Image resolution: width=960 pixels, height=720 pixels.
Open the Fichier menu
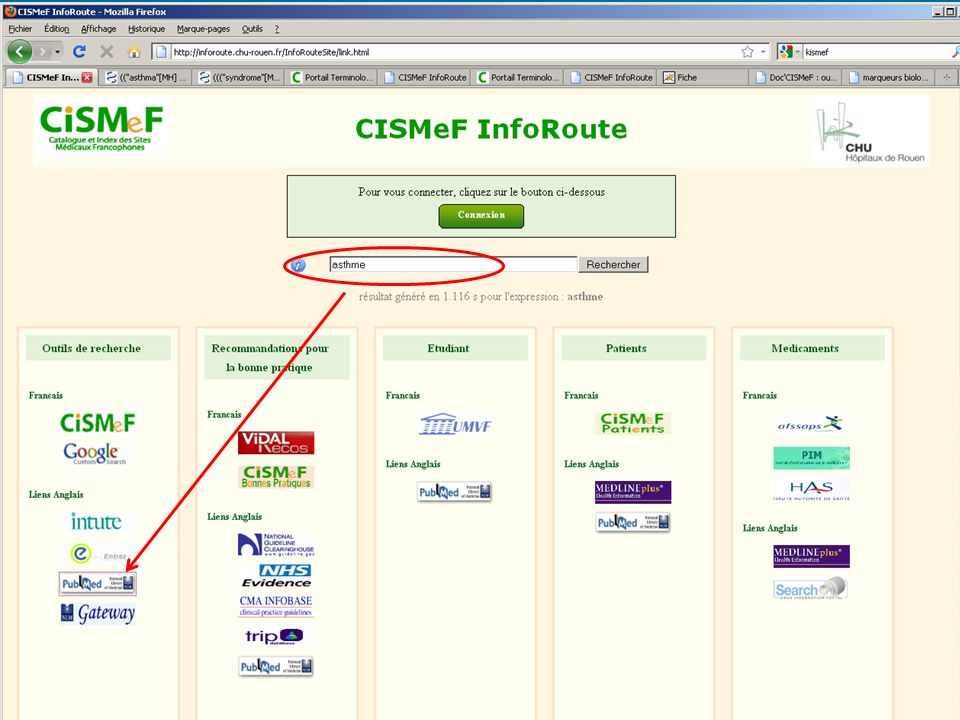(20, 29)
